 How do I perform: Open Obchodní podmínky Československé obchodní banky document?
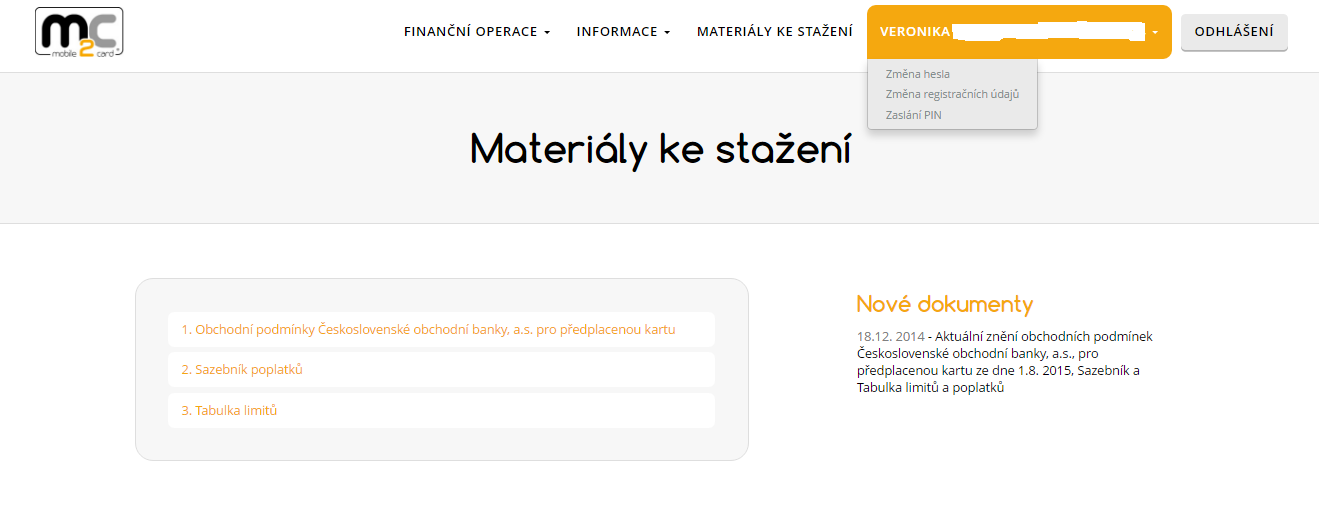point(441,329)
